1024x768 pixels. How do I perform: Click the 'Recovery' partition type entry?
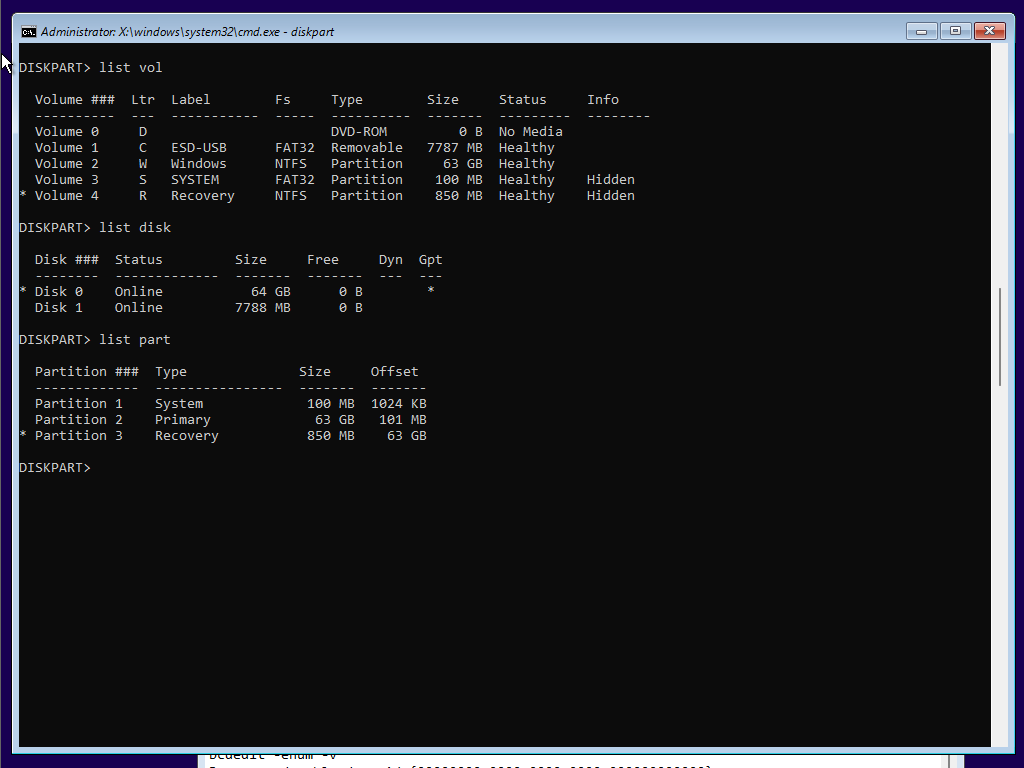click(187, 436)
